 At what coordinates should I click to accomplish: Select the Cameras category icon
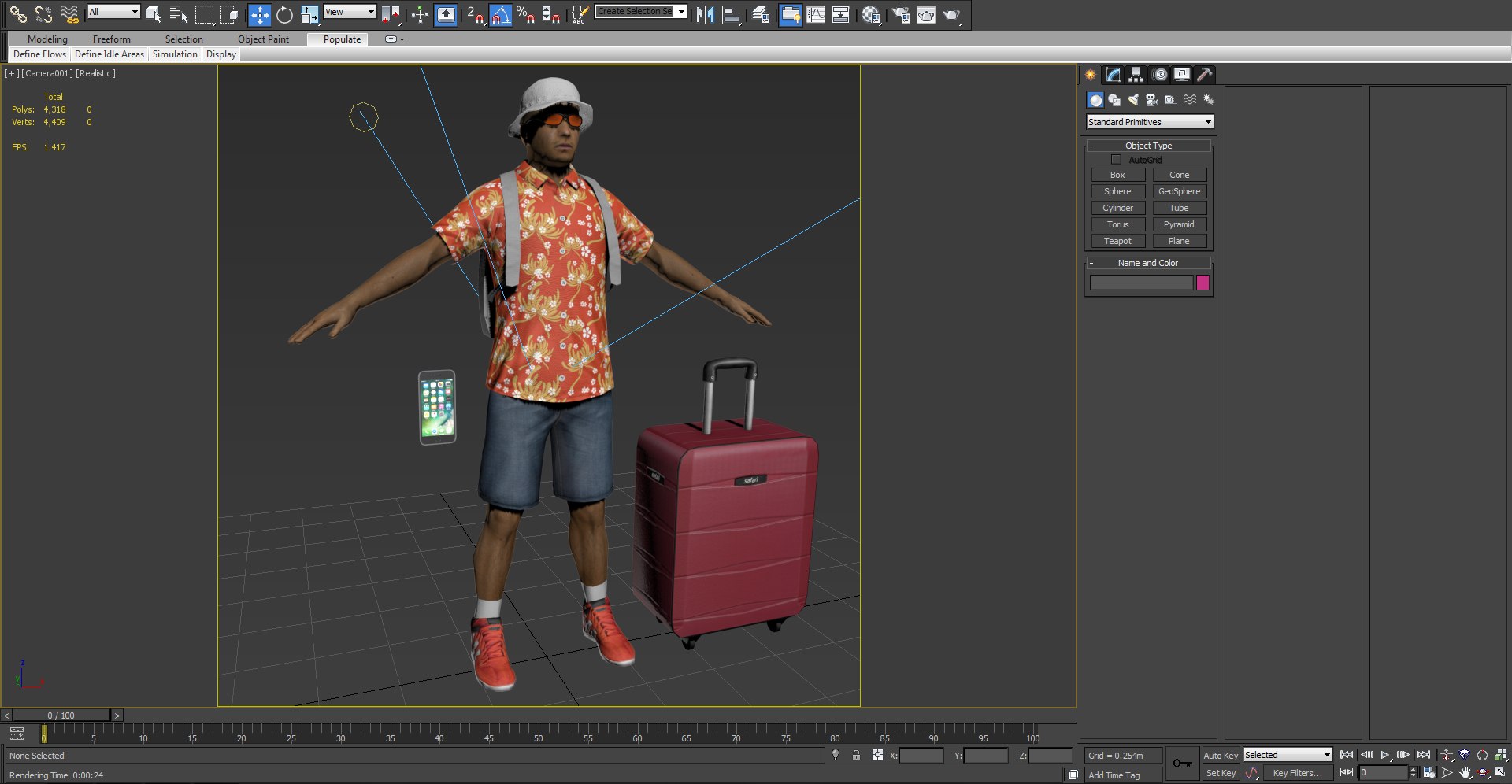coord(1152,100)
